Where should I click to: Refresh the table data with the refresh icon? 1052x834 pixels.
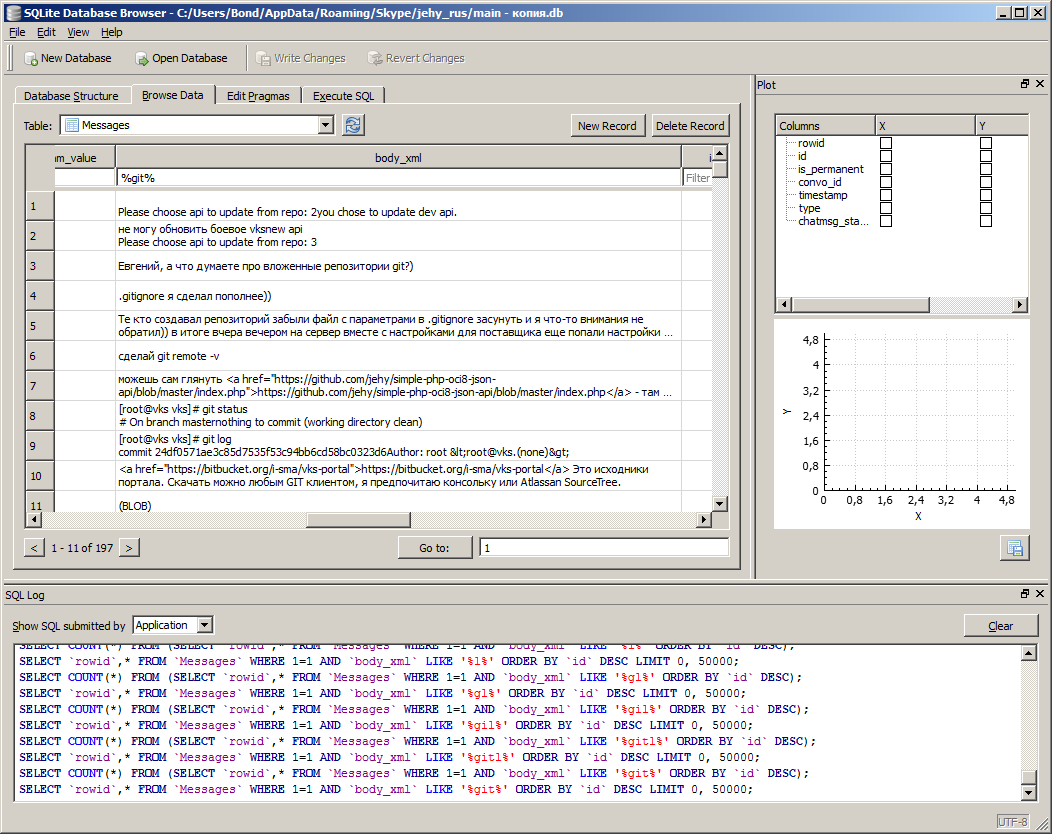point(353,125)
